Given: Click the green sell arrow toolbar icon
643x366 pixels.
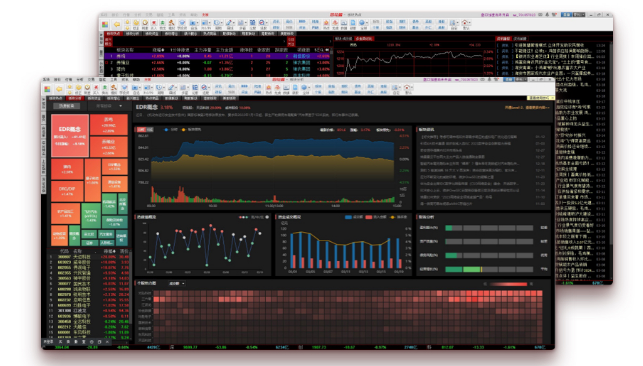Looking at the screenshot, I should click(105, 88).
